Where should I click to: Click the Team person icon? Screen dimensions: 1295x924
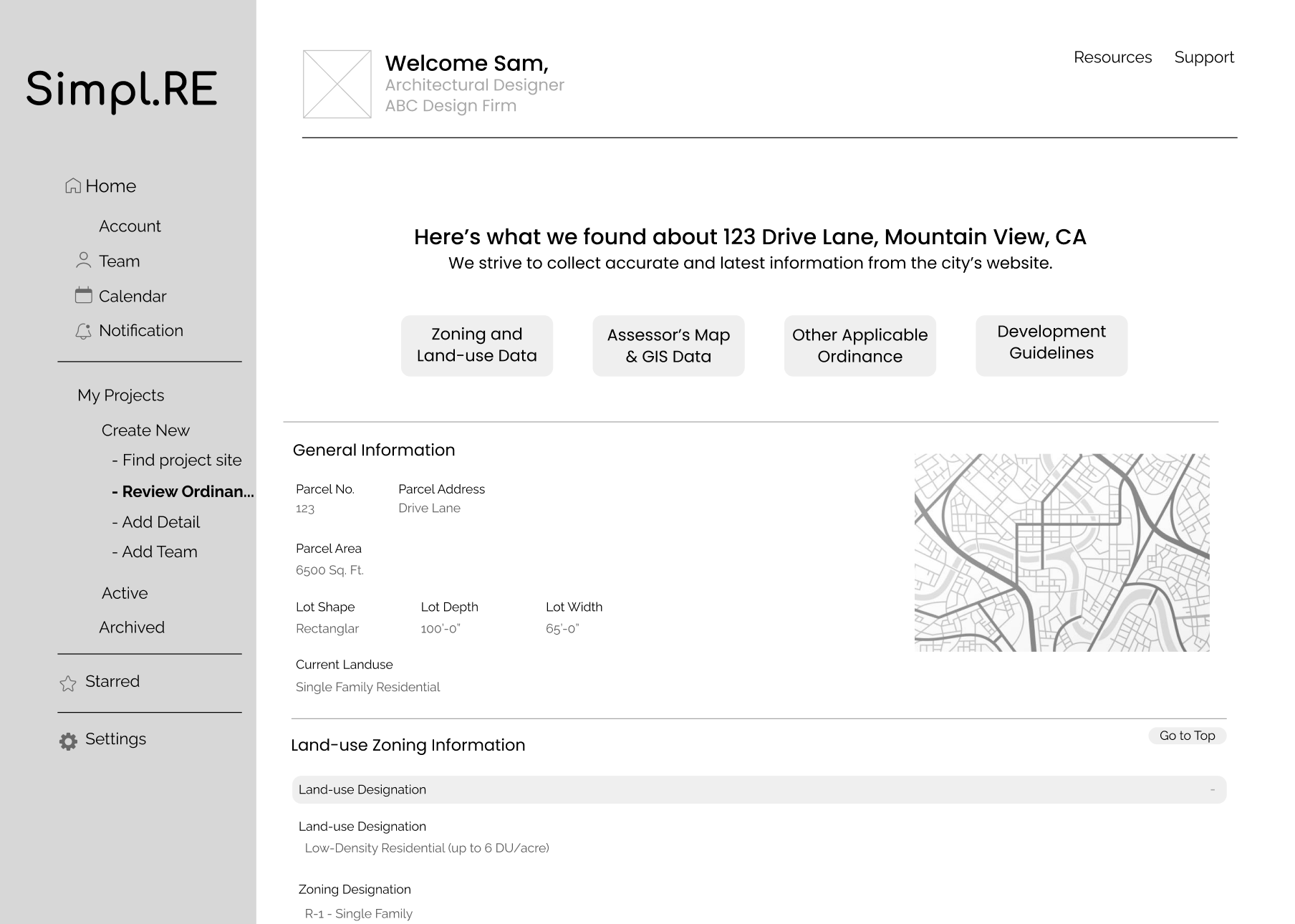(x=83, y=261)
